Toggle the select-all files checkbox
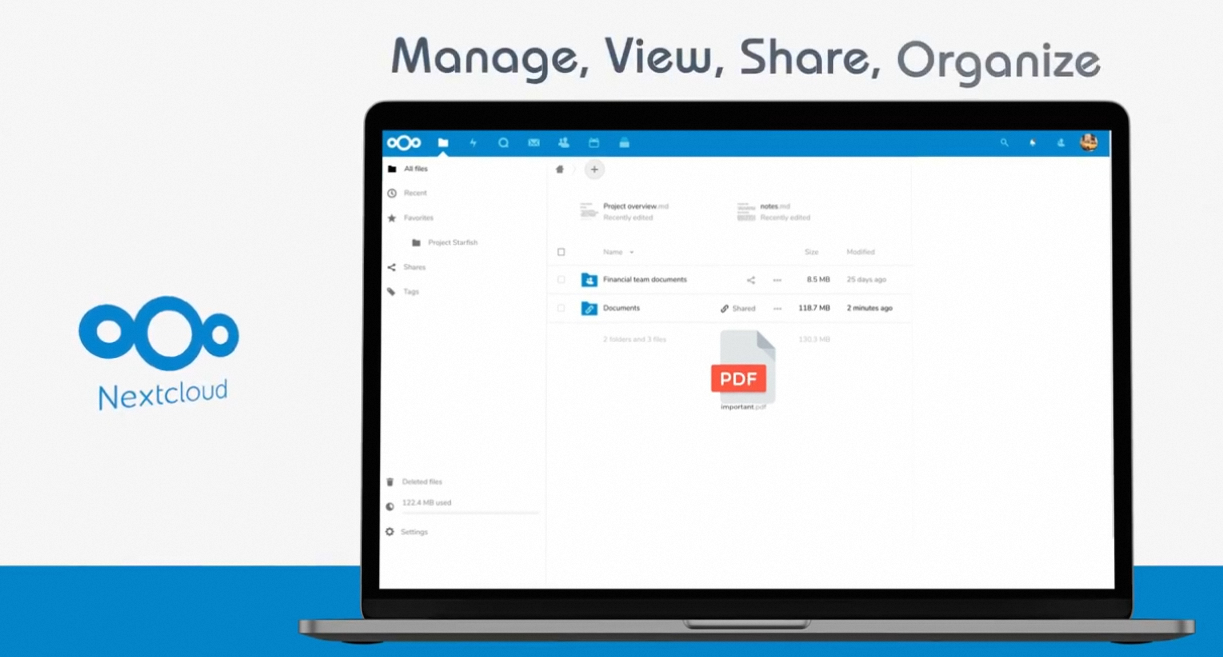Viewport: 1223px width, 657px height. pos(561,252)
